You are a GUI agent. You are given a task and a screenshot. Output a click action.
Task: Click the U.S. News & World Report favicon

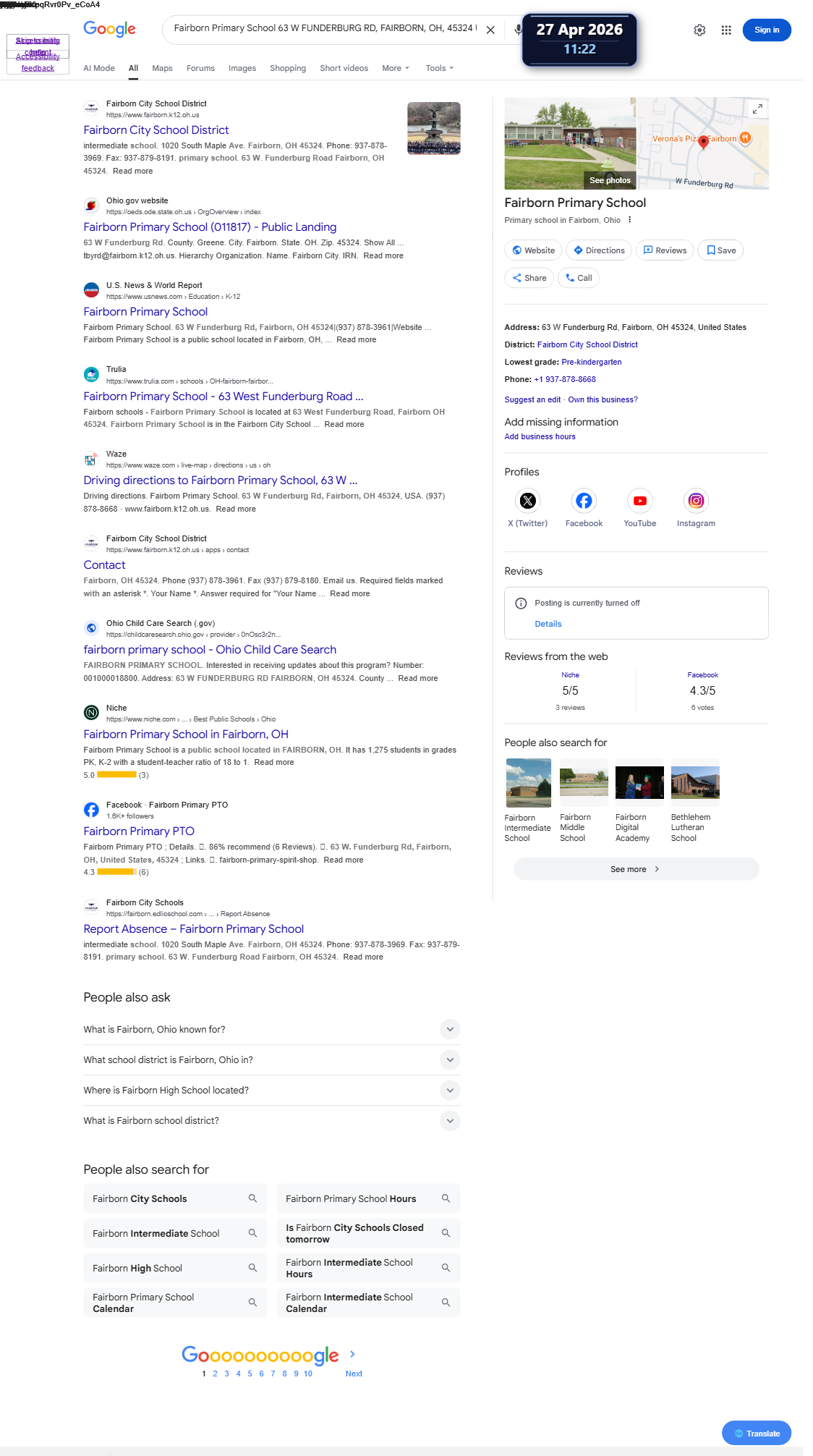point(91,290)
